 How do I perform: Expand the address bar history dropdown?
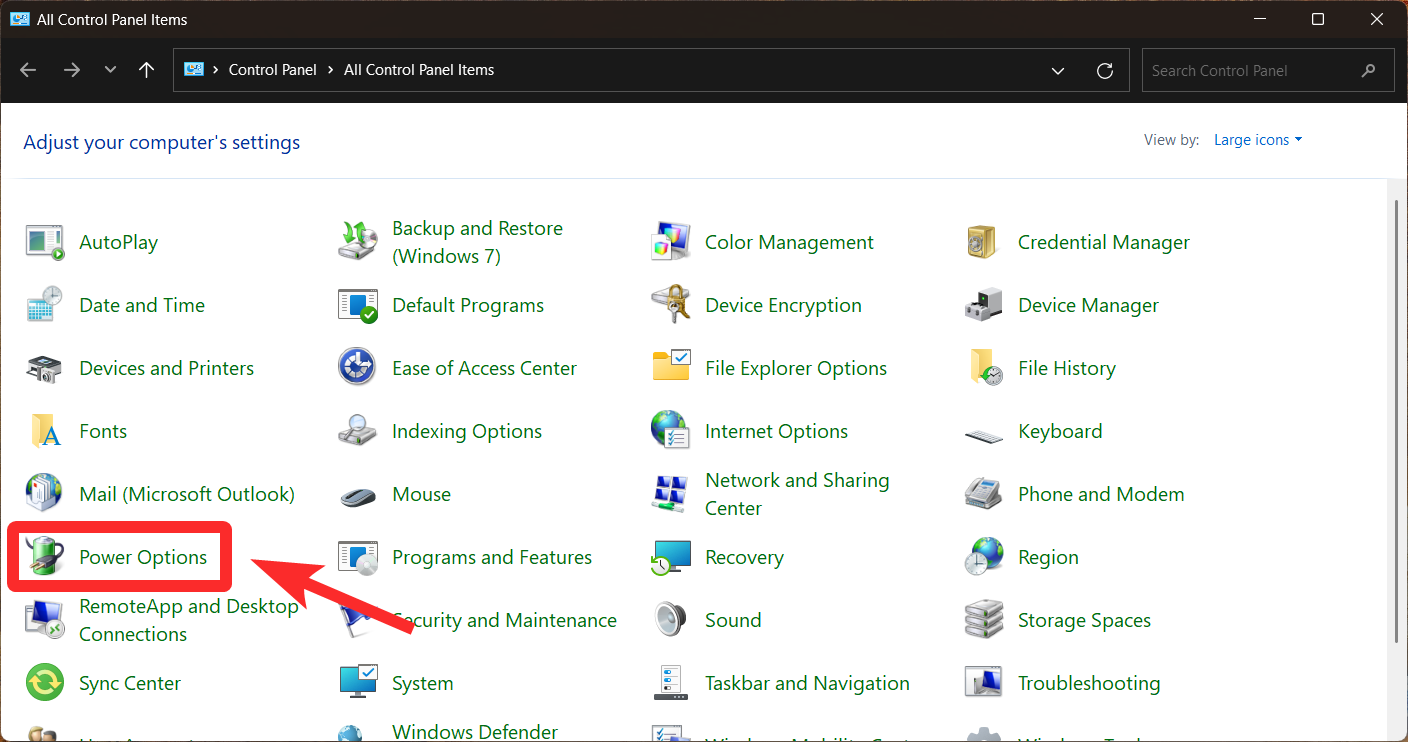pos(1058,70)
